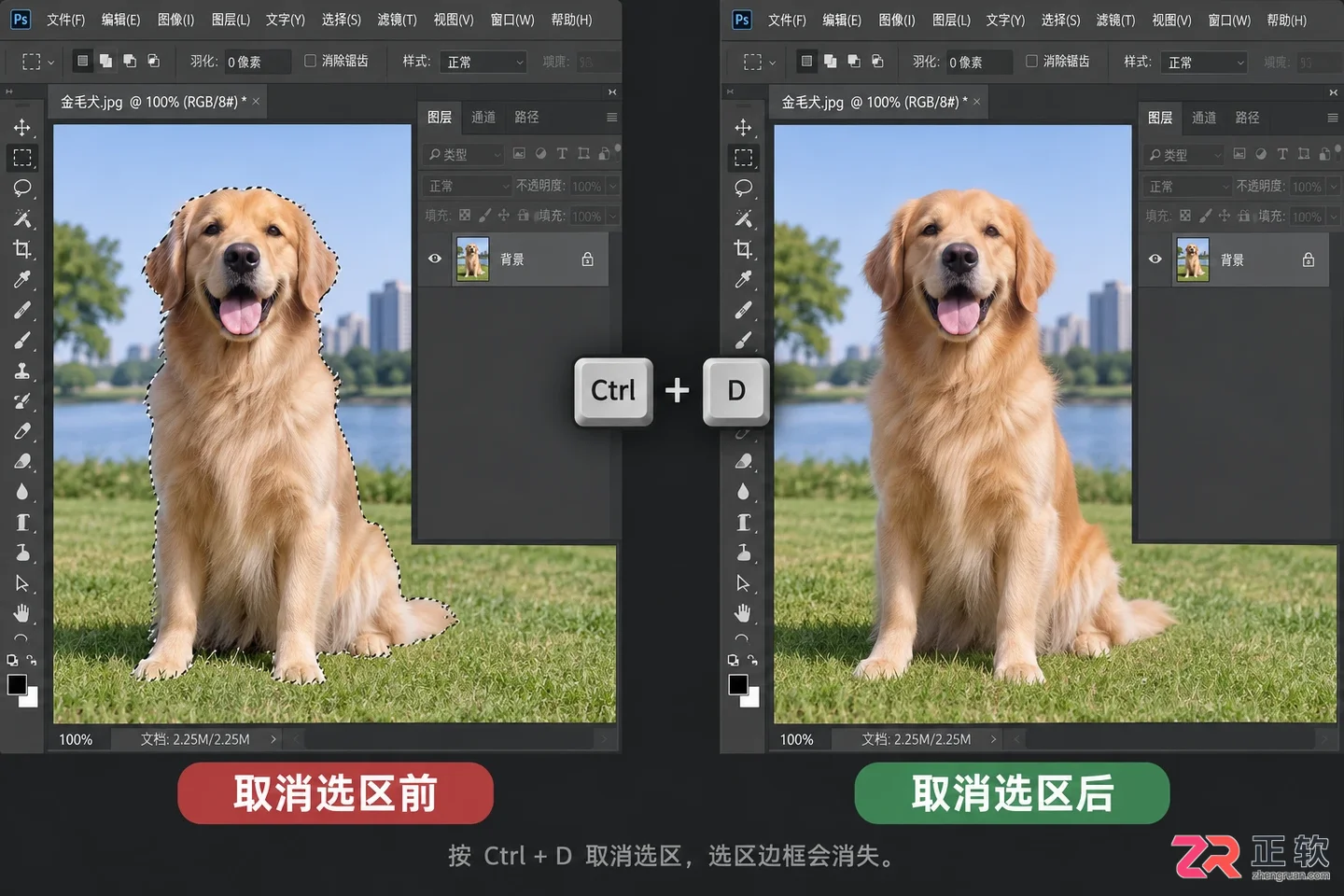The image size is (1344, 896).
Task: Select the Rectangular Marquee tool in 取消选区后 window
Action: [743, 158]
